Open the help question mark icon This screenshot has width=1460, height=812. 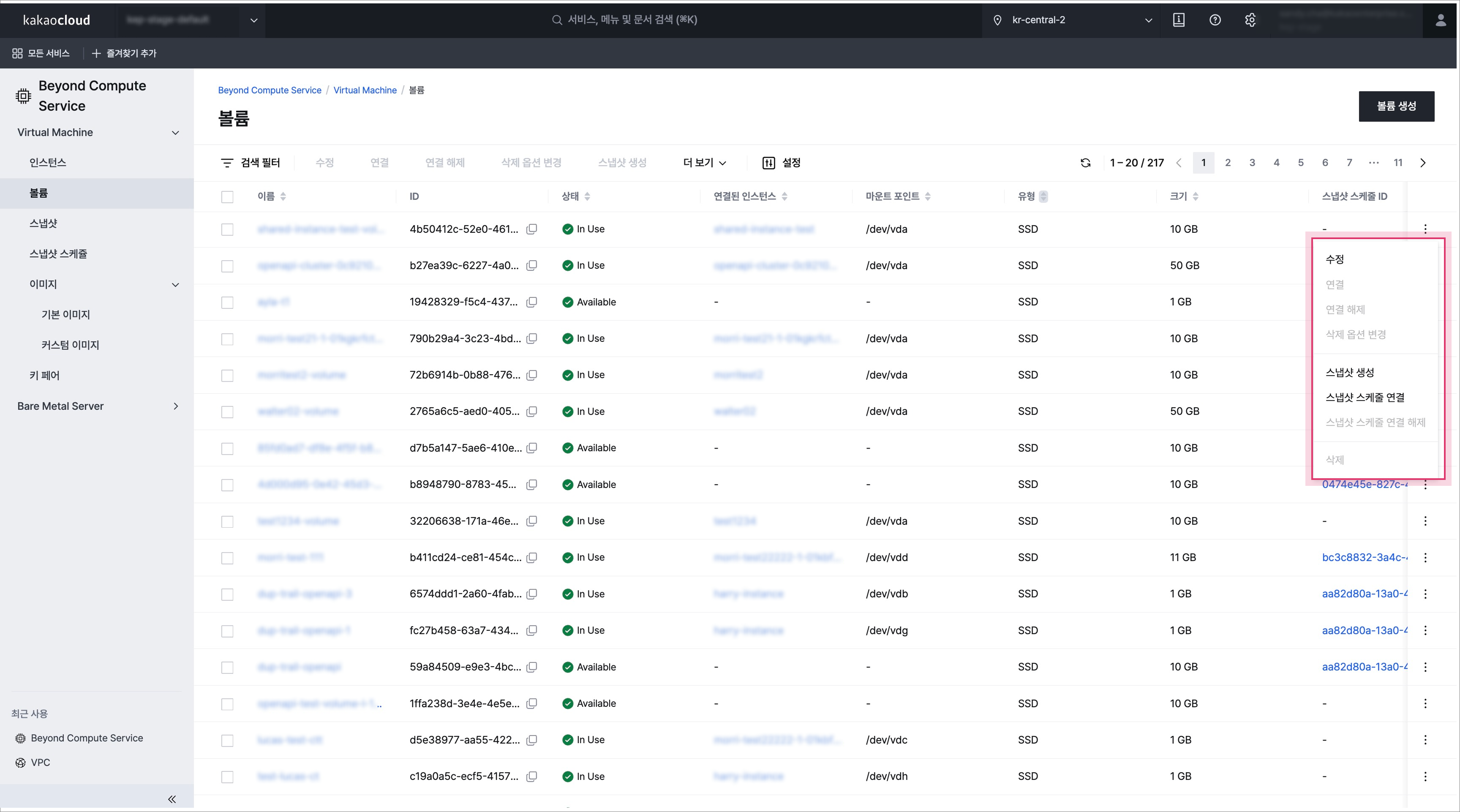(x=1215, y=20)
